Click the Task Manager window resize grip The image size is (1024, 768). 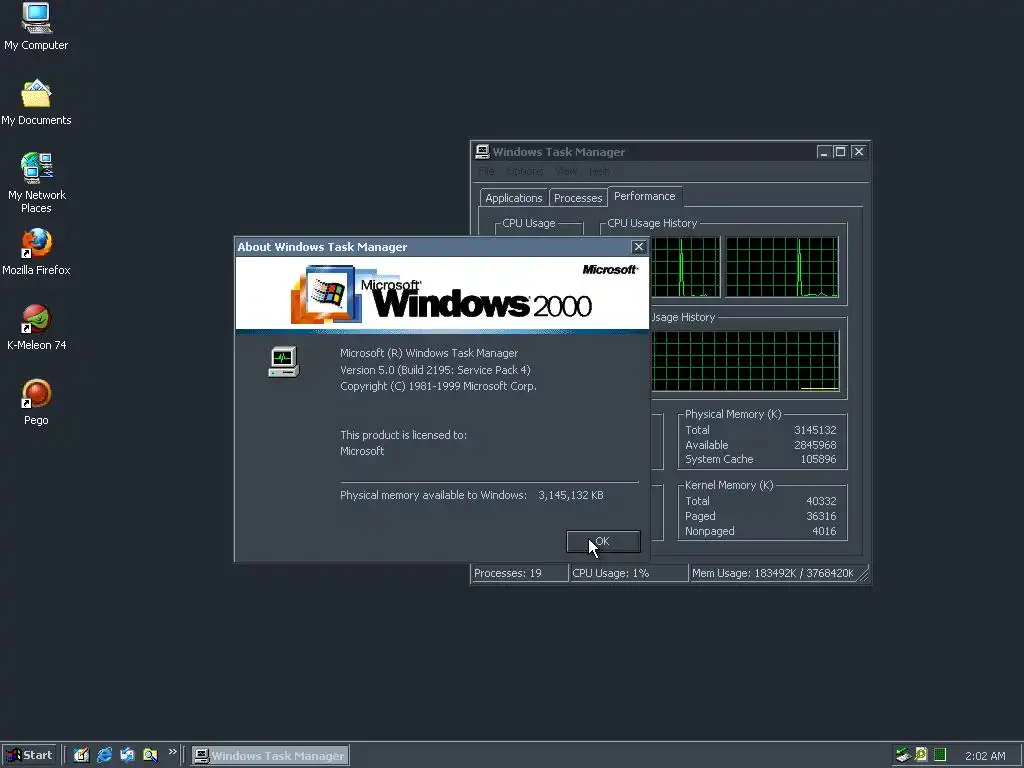[863, 574]
